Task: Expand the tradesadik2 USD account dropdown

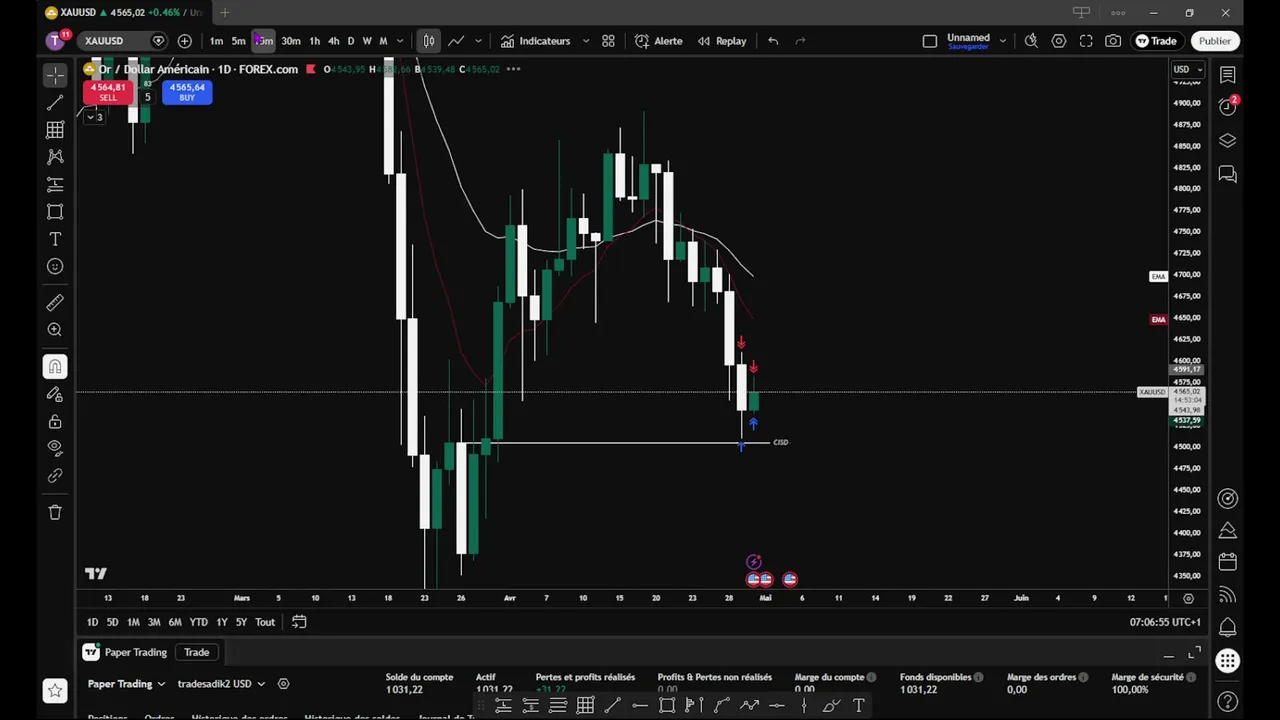Action: [x=221, y=684]
